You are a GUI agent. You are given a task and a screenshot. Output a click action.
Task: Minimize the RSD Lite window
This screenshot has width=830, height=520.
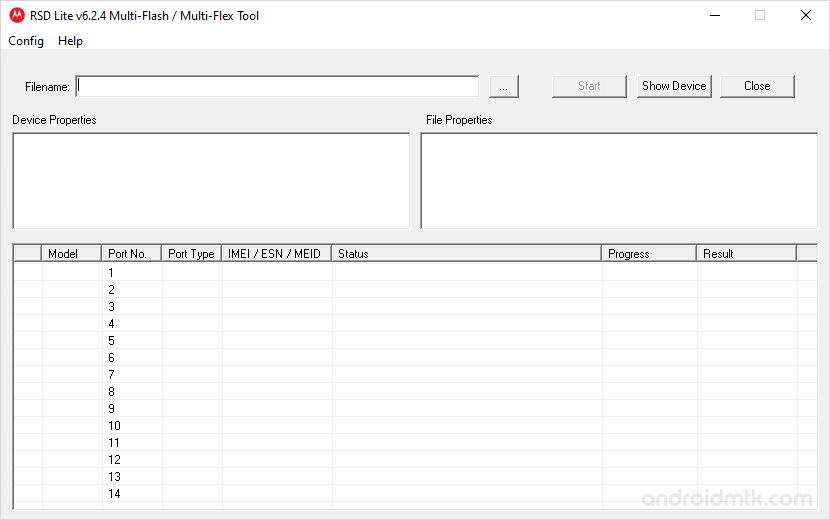[x=715, y=15]
